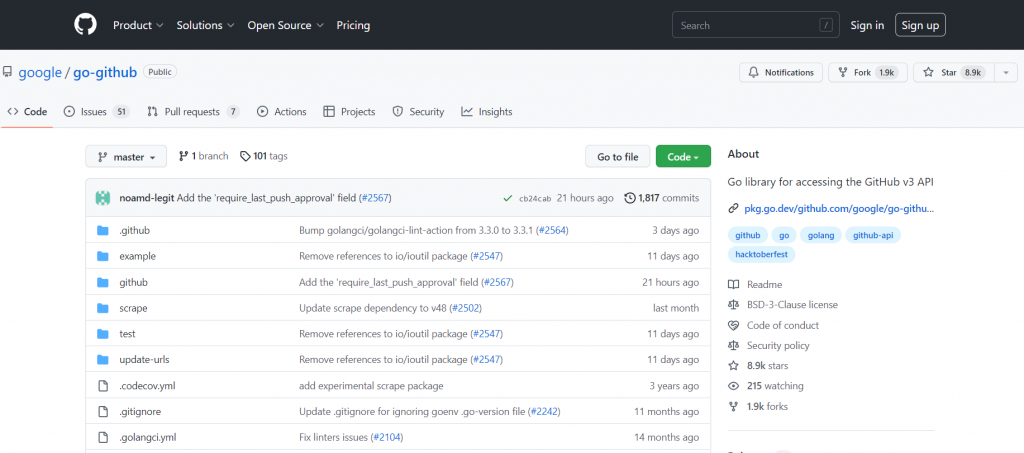
Task: Open the green Code dropdown
Action: click(683, 157)
